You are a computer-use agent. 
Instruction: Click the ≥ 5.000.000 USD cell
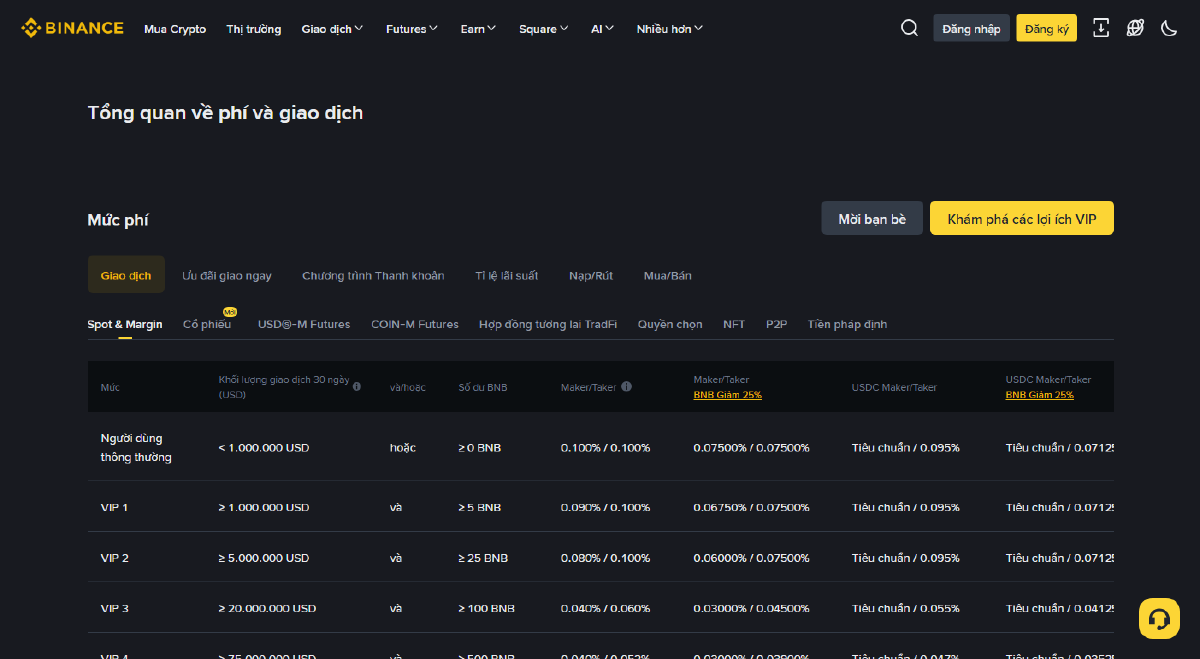click(264, 558)
